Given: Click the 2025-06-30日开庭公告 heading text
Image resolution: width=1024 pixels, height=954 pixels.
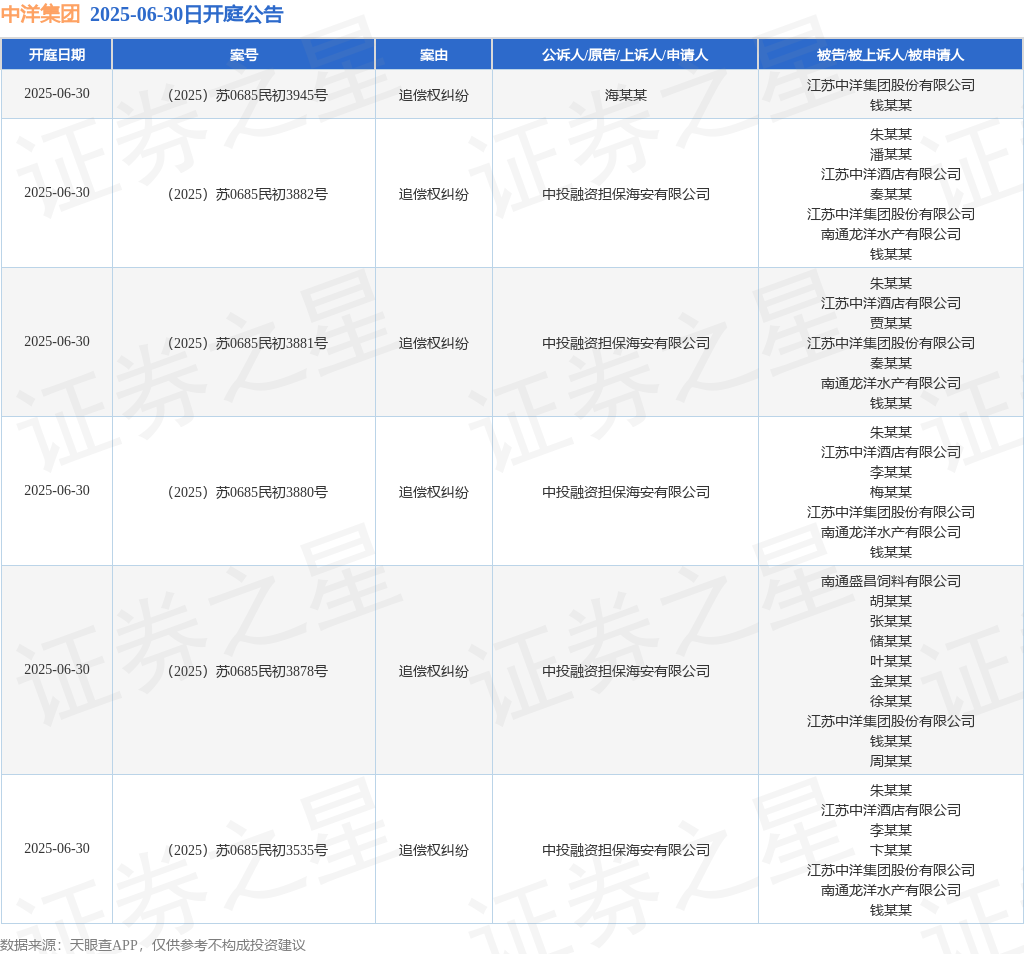Looking at the screenshot, I should [186, 14].
